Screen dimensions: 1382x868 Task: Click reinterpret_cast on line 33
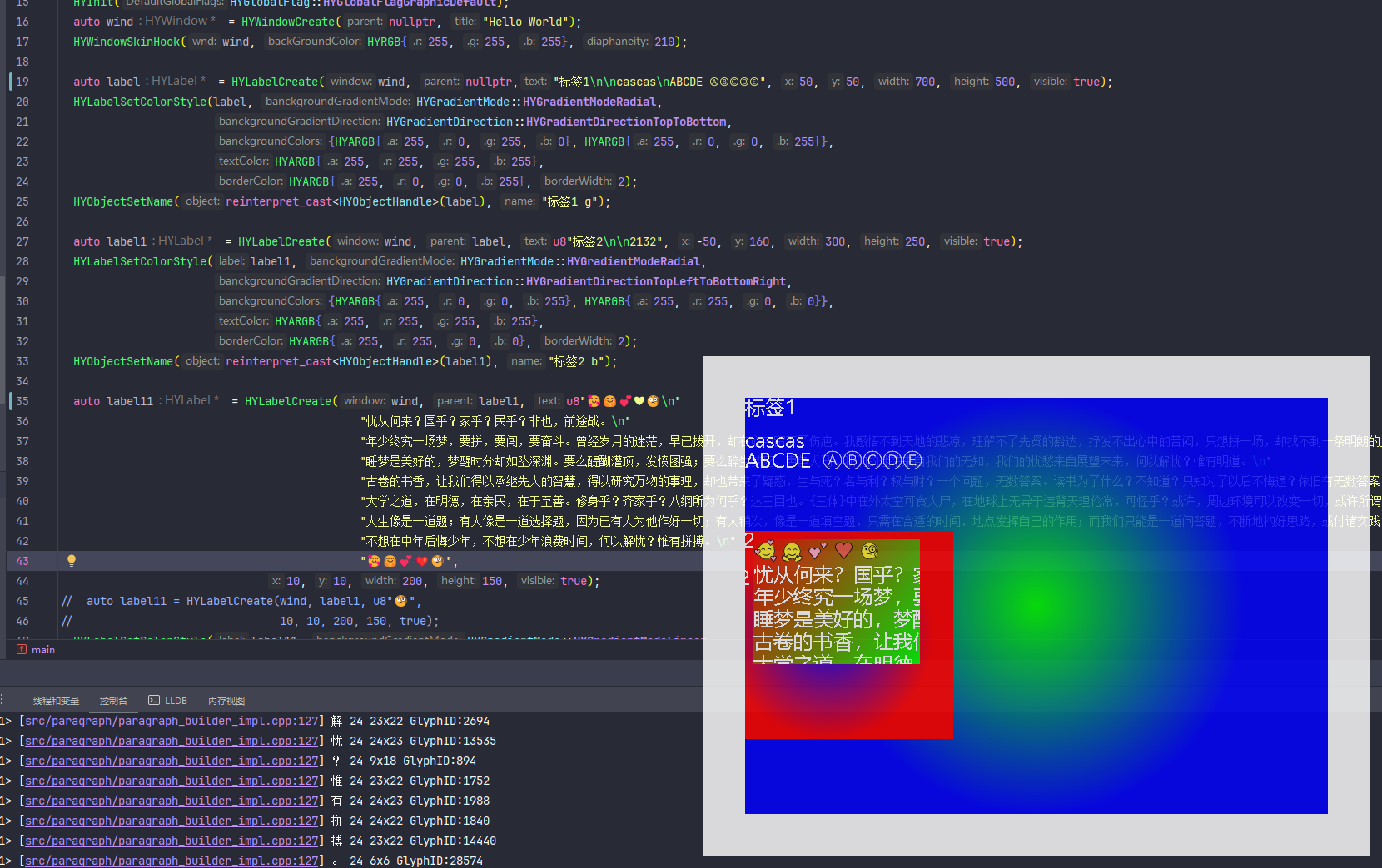tap(279, 361)
